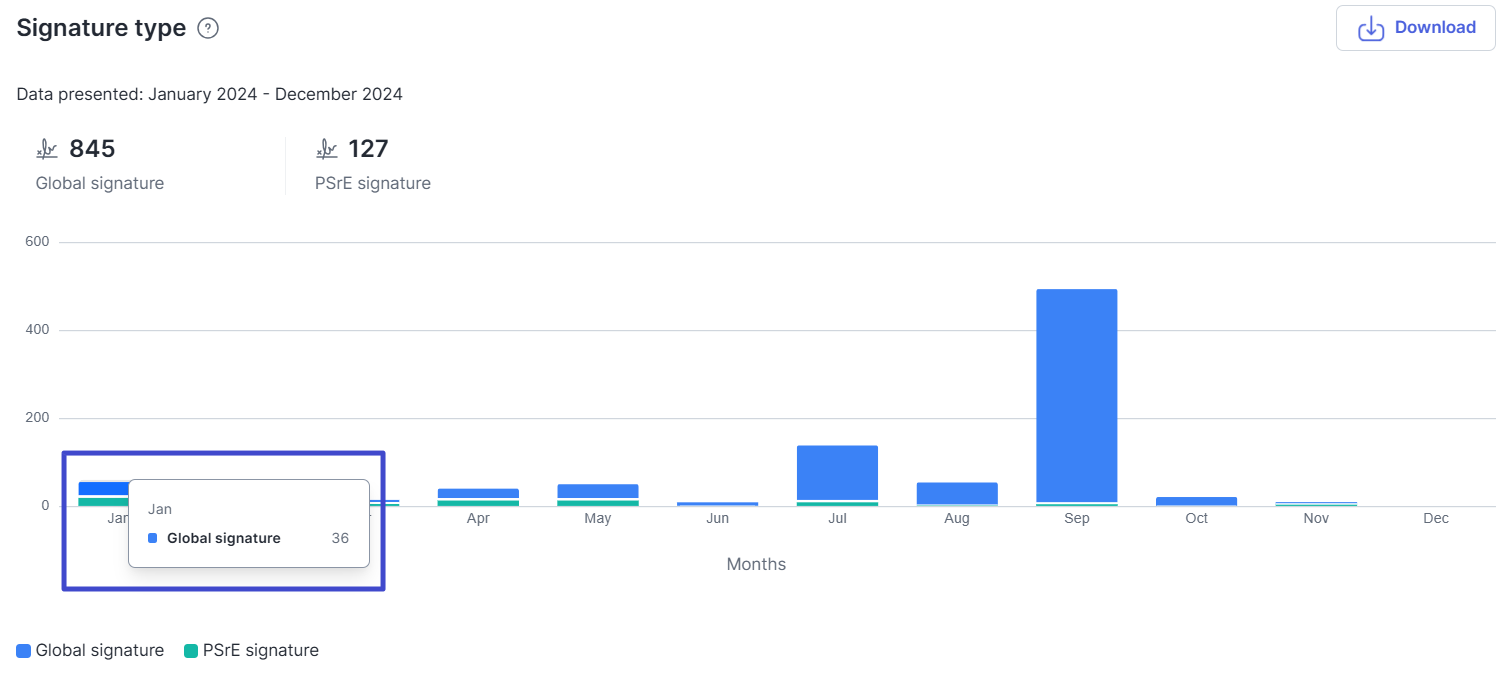The width and height of the screenshot is (1505, 680).
Task: Download the signature type data
Action: pyautogui.click(x=1415, y=28)
